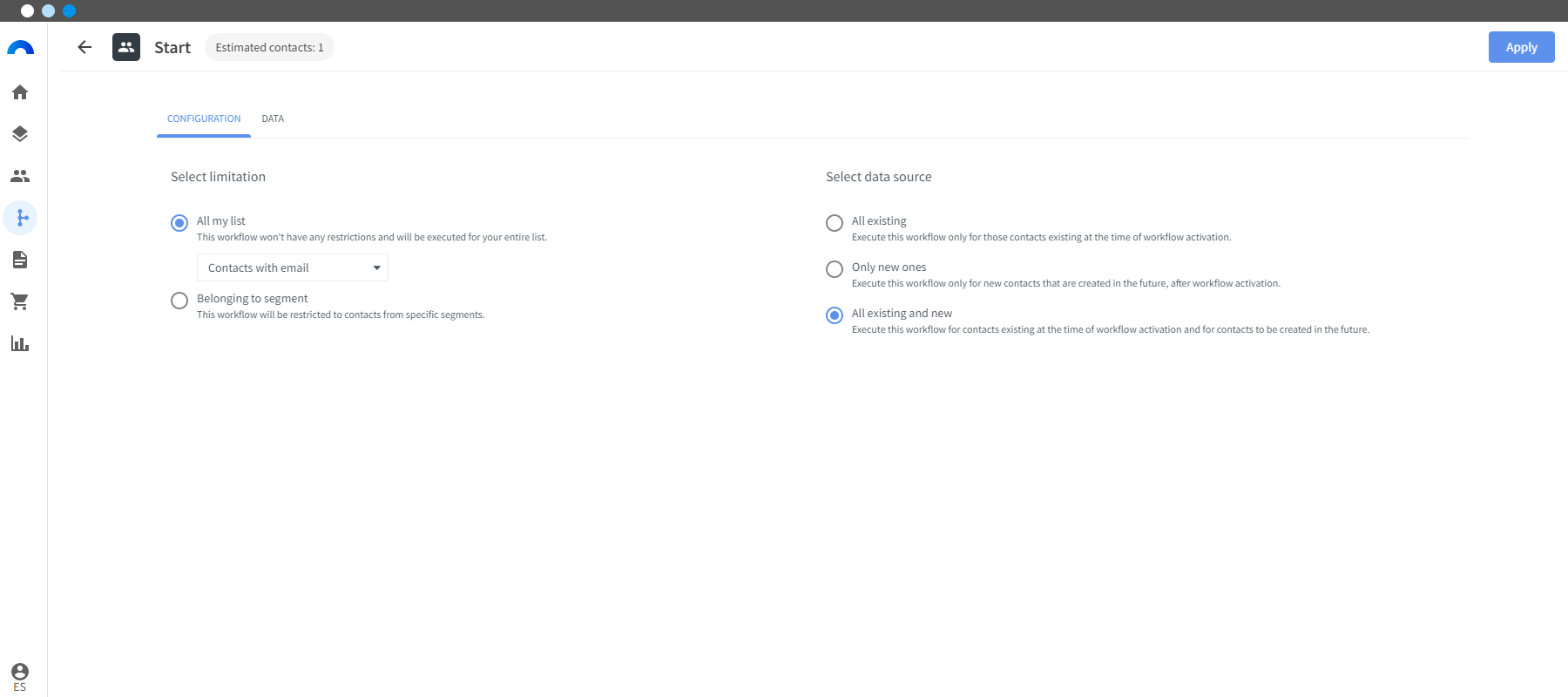Switch to the DATA tab
Screen dimensions: 1568x697
coord(273,118)
